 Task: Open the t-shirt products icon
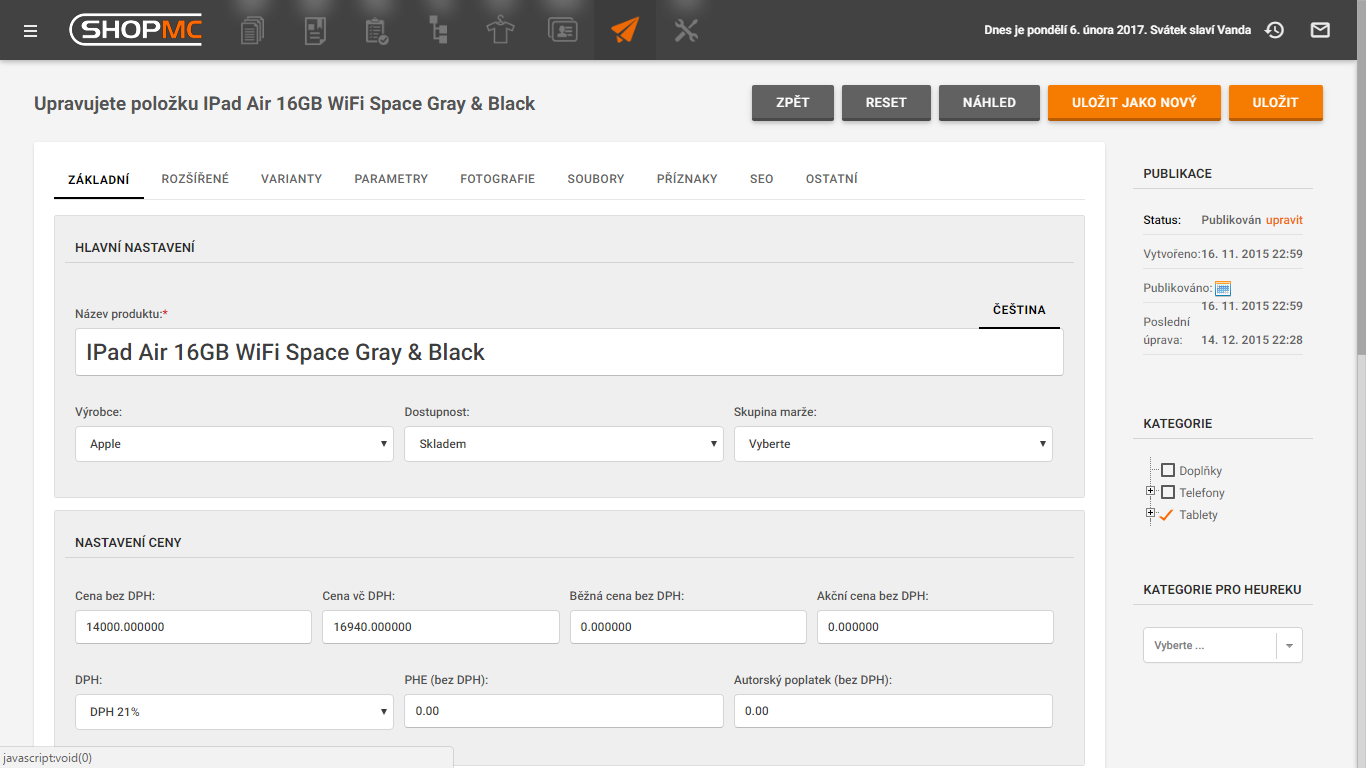tap(500, 31)
